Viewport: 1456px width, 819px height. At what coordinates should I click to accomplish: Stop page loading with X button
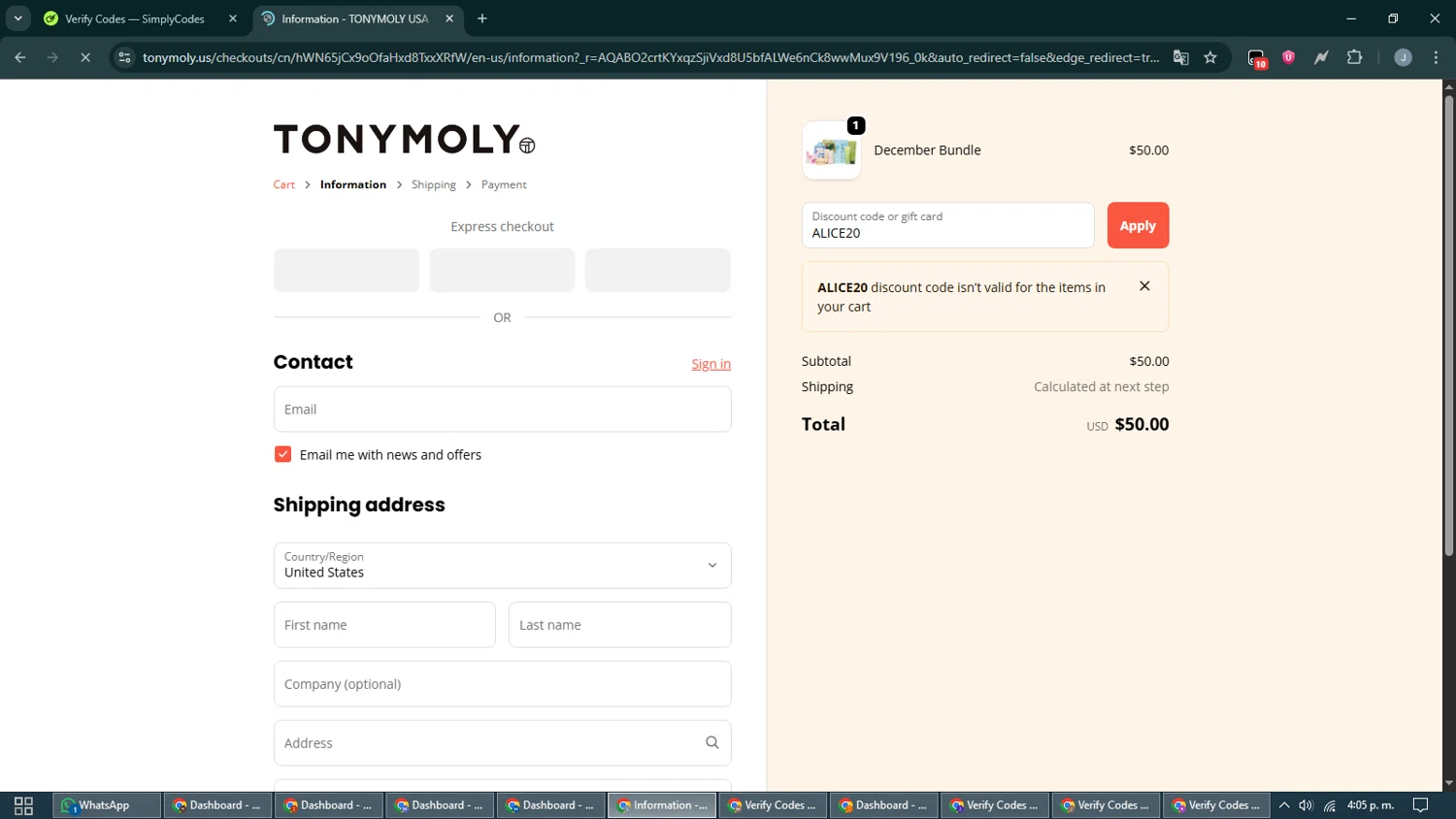85,57
